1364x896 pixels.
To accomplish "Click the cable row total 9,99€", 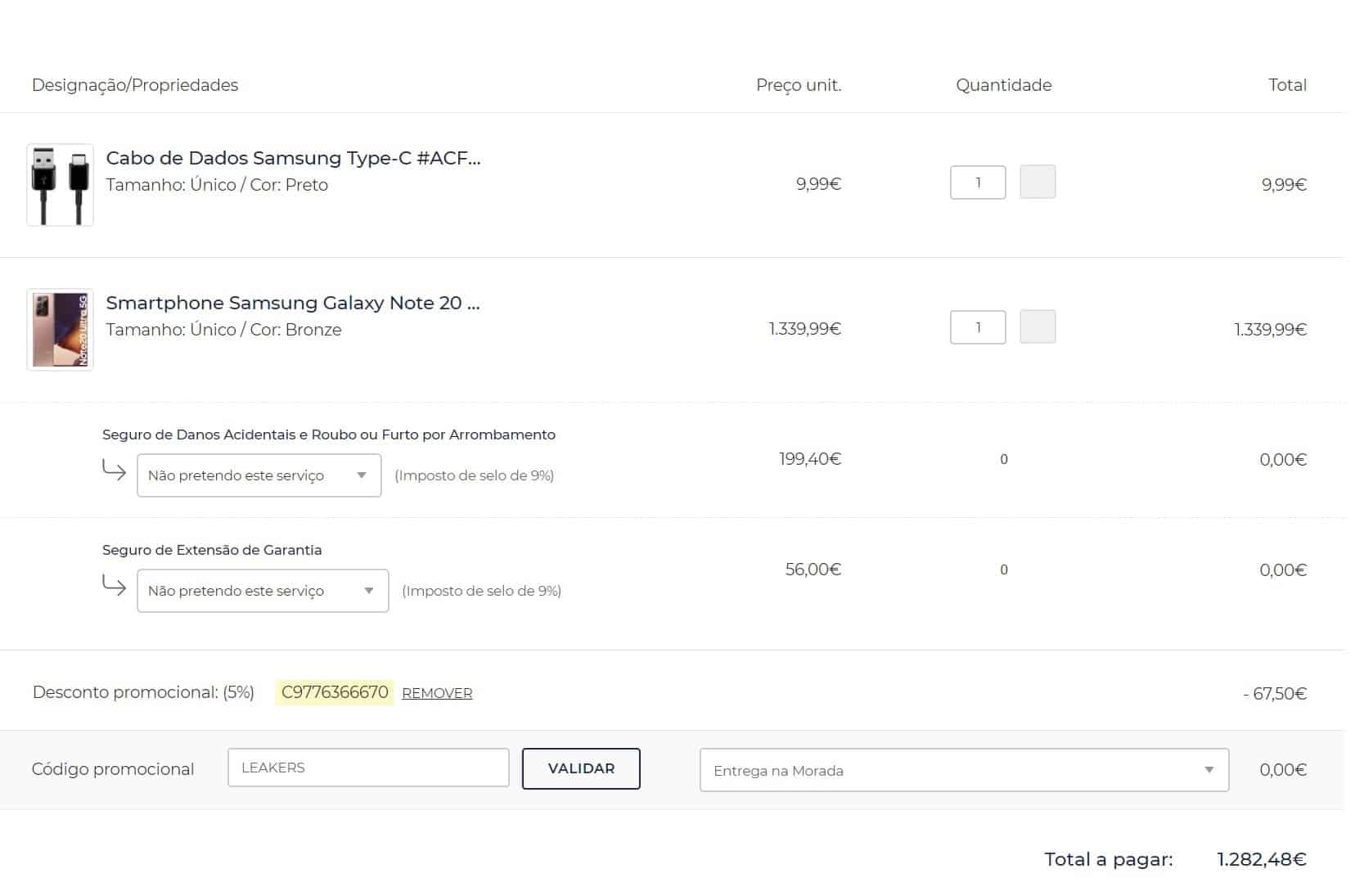I will 1284,185.
